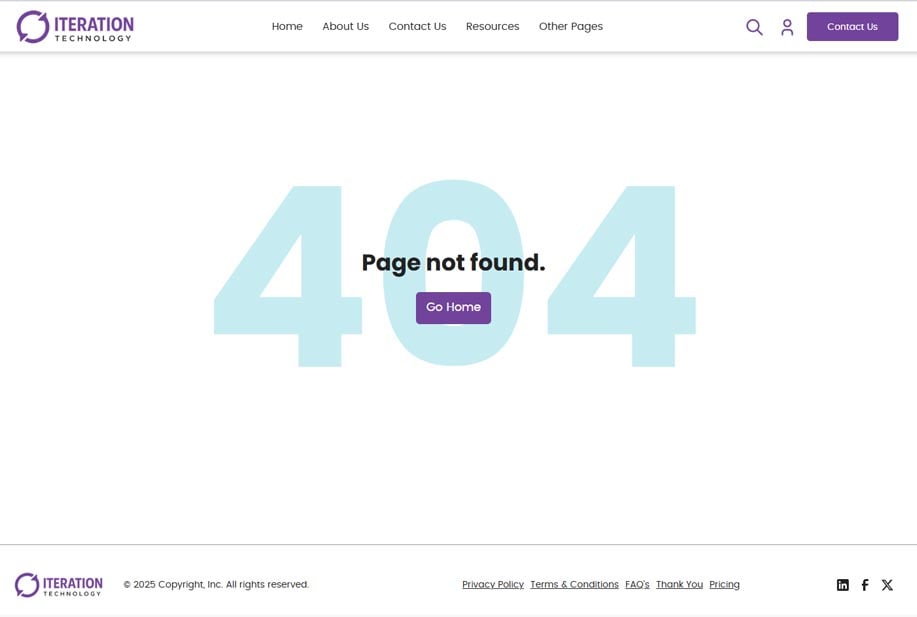Click the 'Page not found.' heading
Viewport: 917px width, 617px height.
453,263
